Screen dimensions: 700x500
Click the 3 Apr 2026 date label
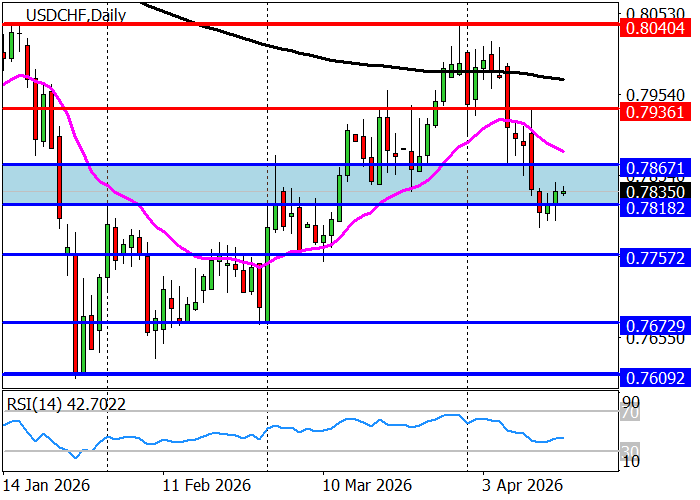[523, 484]
